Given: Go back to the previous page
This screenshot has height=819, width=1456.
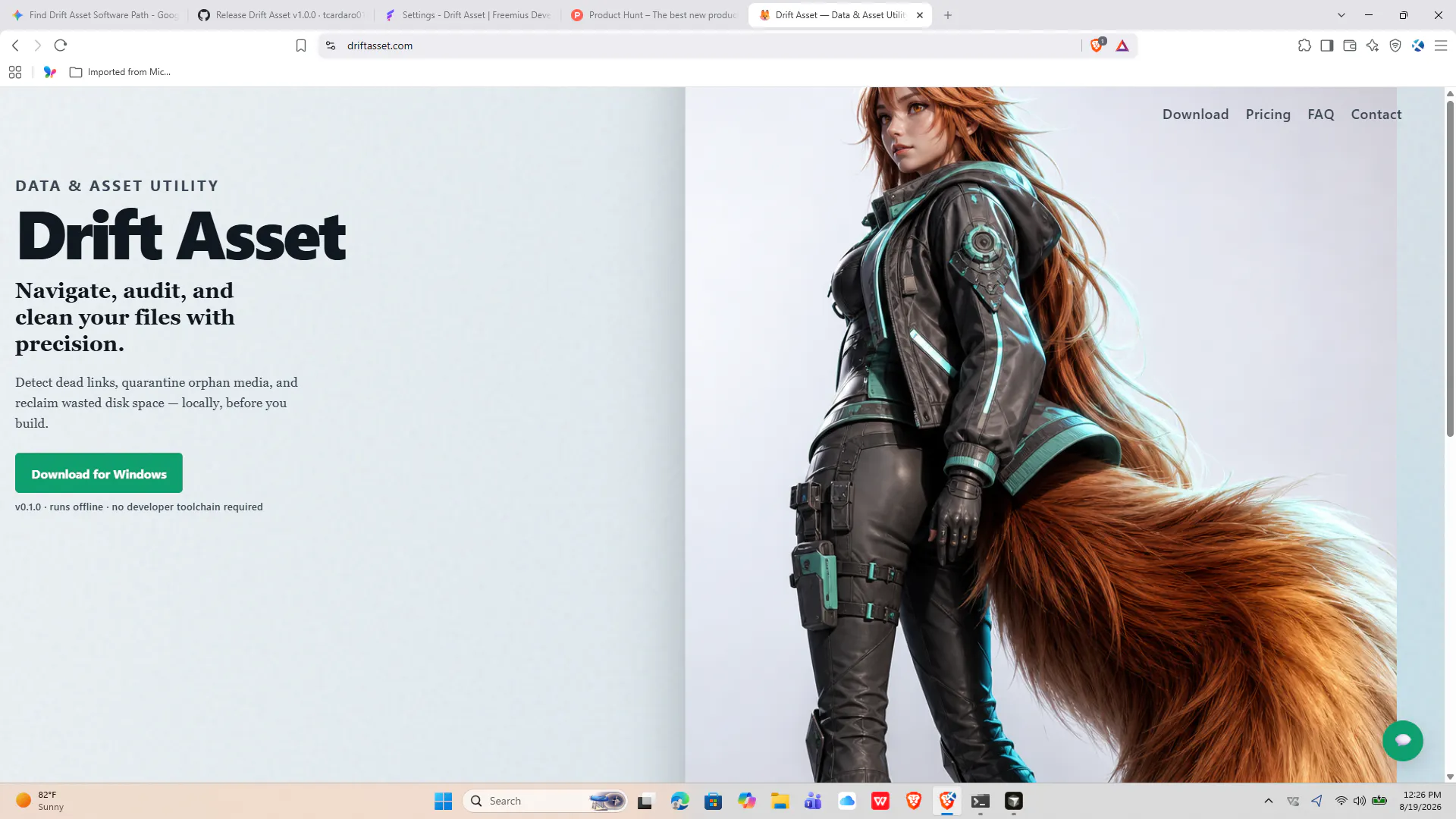Looking at the screenshot, I should click(15, 45).
